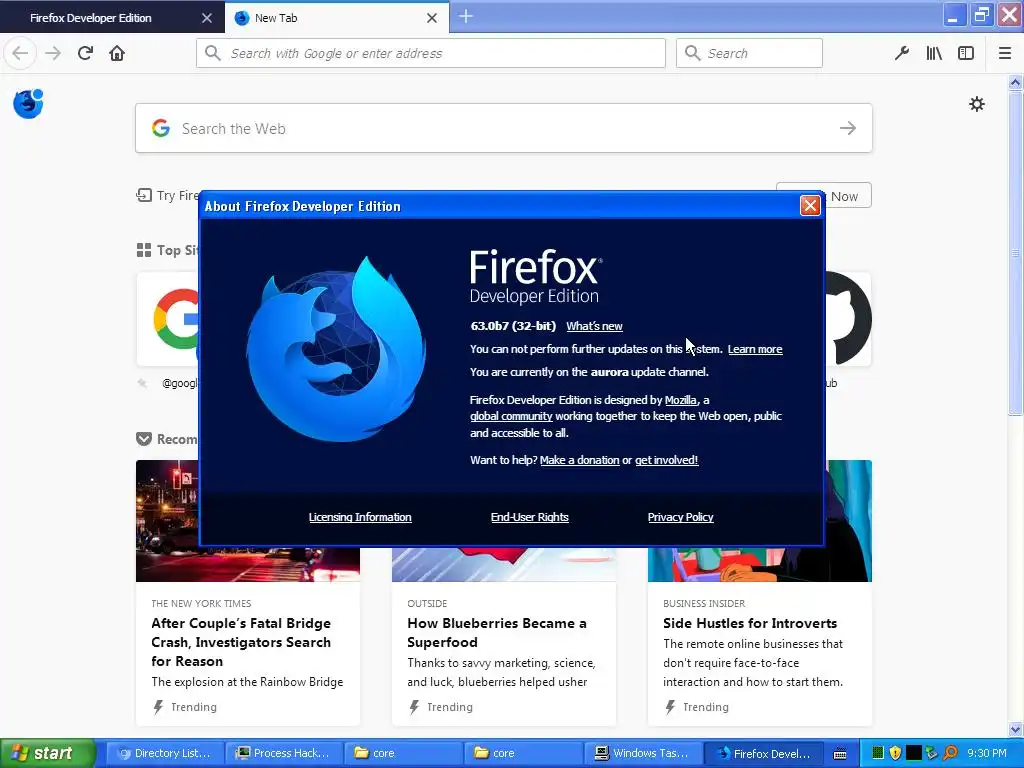Open a new tab with plus button
The height and width of the screenshot is (768, 1024).
point(466,17)
